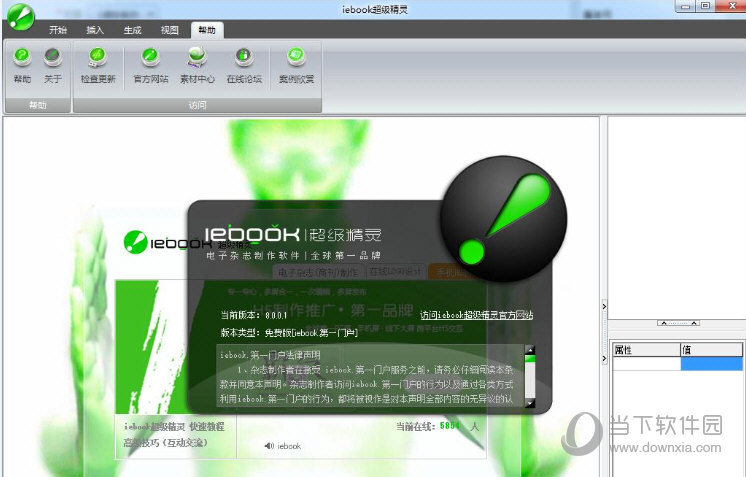Click the 检查更新 check update icon
746x477 pixels.
point(98,65)
